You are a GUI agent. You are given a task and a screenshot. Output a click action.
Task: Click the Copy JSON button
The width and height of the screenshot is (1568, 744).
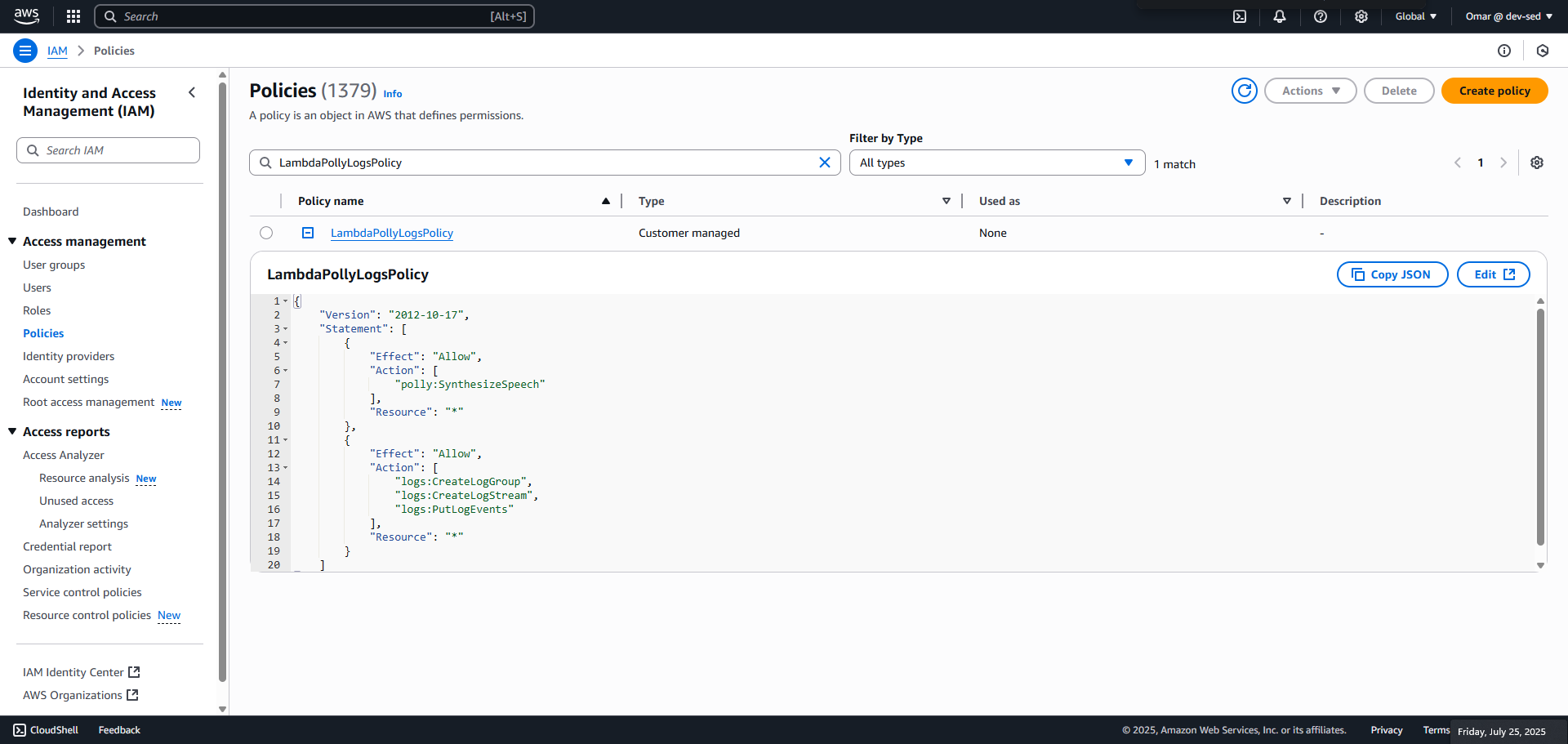1392,274
